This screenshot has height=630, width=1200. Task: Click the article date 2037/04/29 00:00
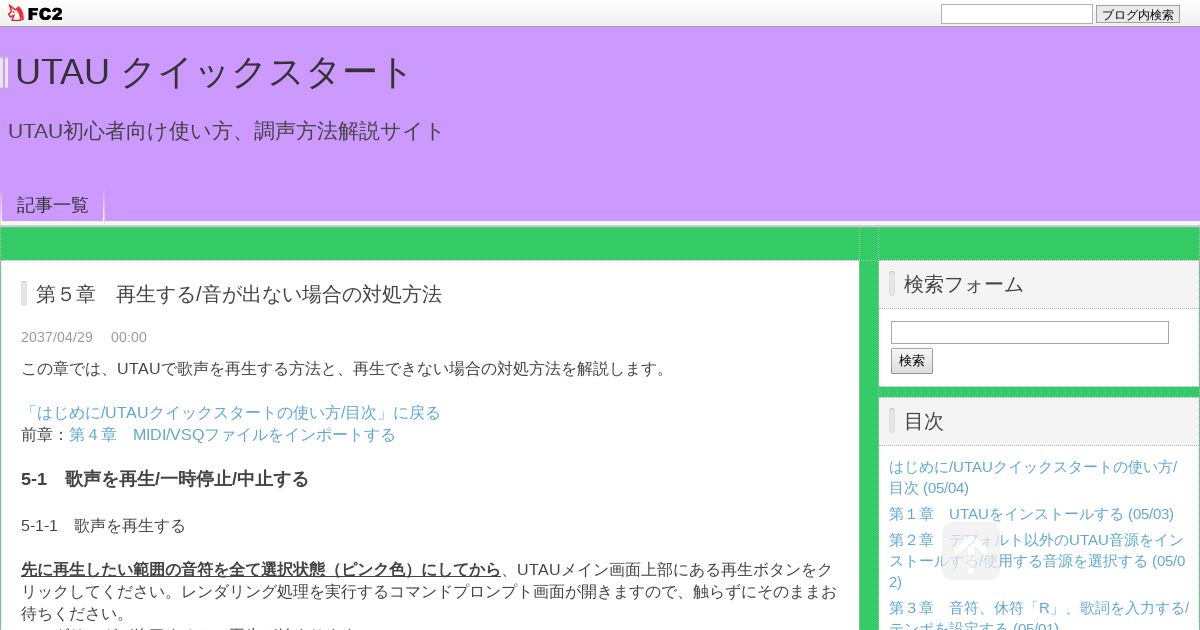point(84,337)
